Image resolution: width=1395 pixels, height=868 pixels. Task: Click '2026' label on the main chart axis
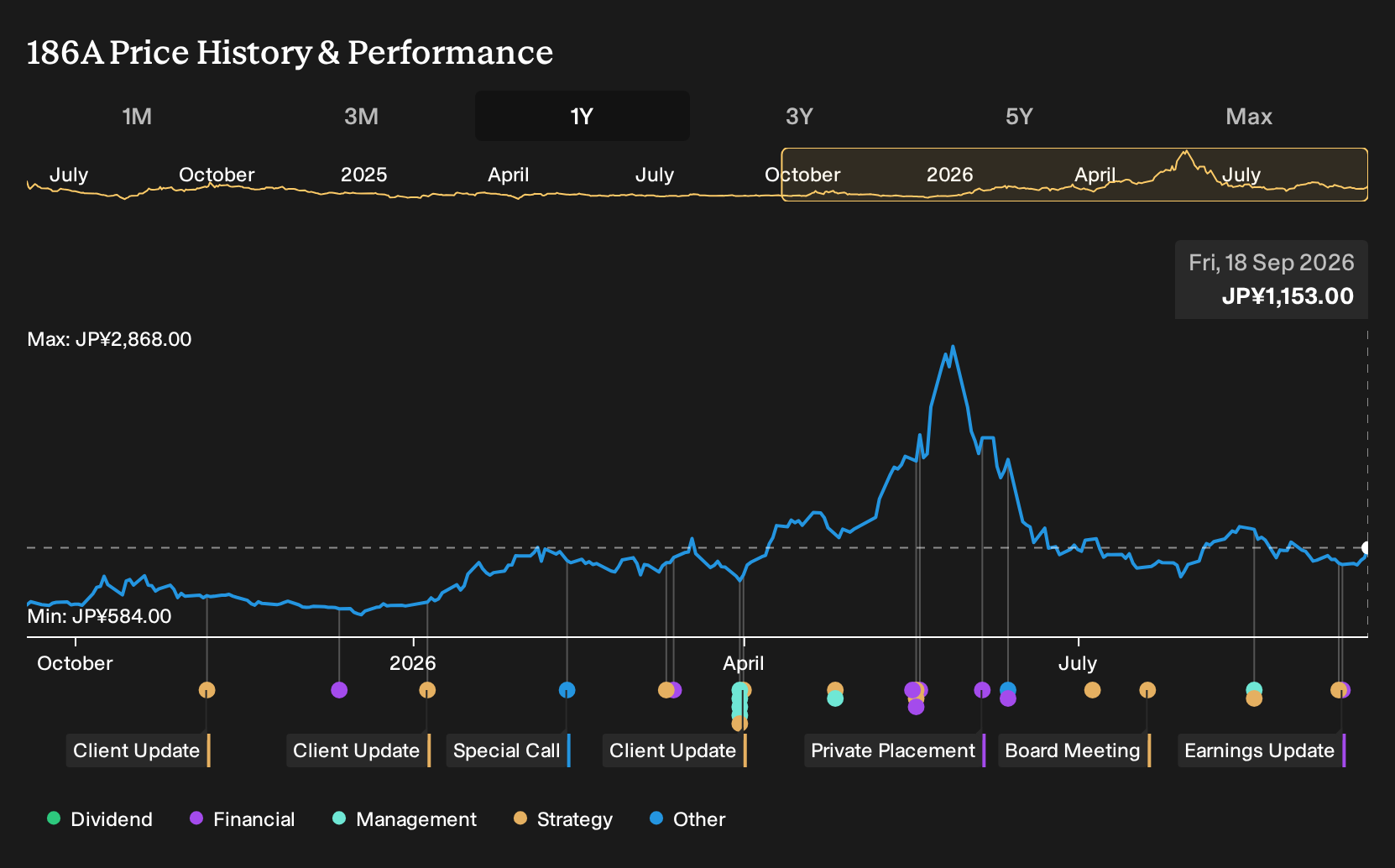pos(413,663)
